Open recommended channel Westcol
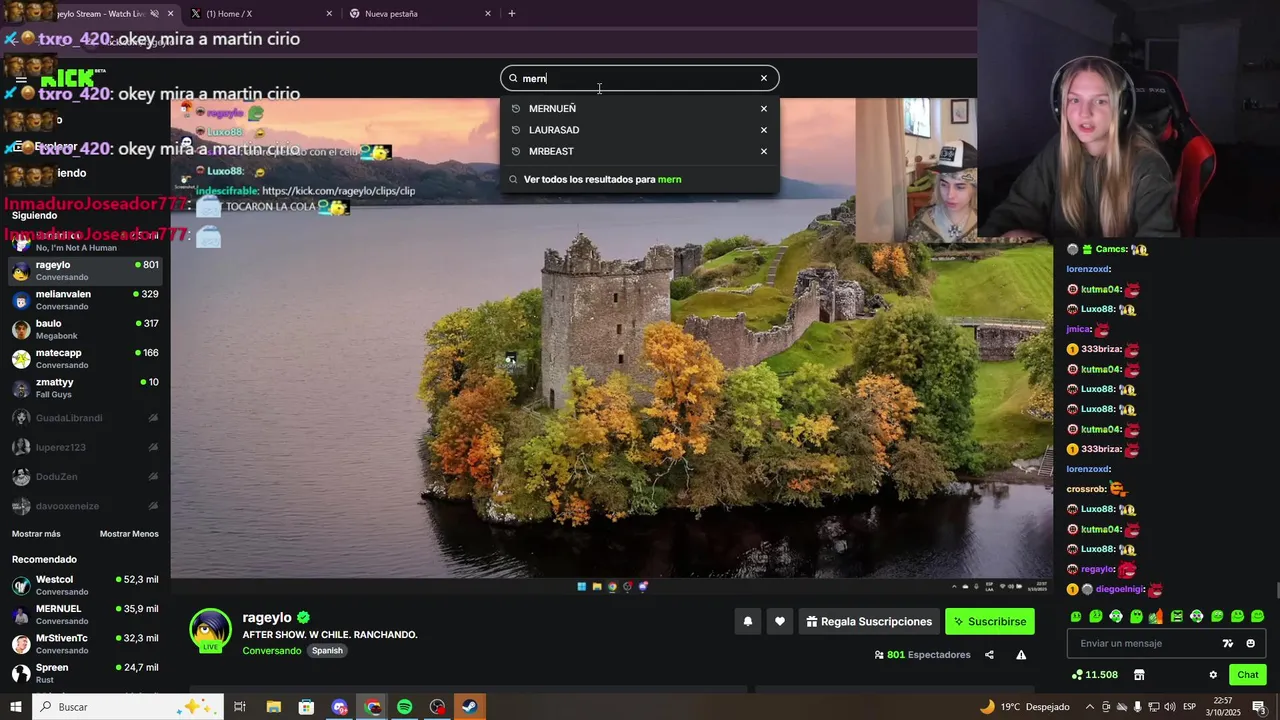 click(85, 585)
